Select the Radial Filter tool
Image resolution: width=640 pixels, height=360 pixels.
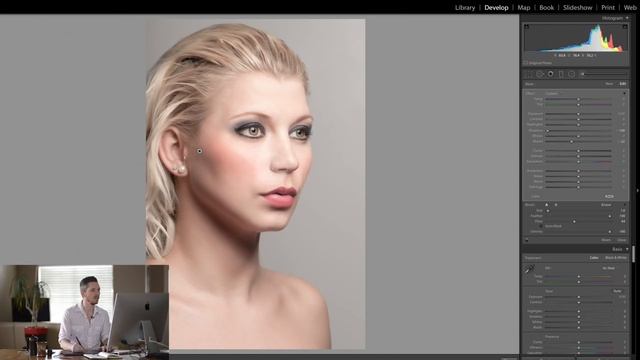(x=571, y=74)
